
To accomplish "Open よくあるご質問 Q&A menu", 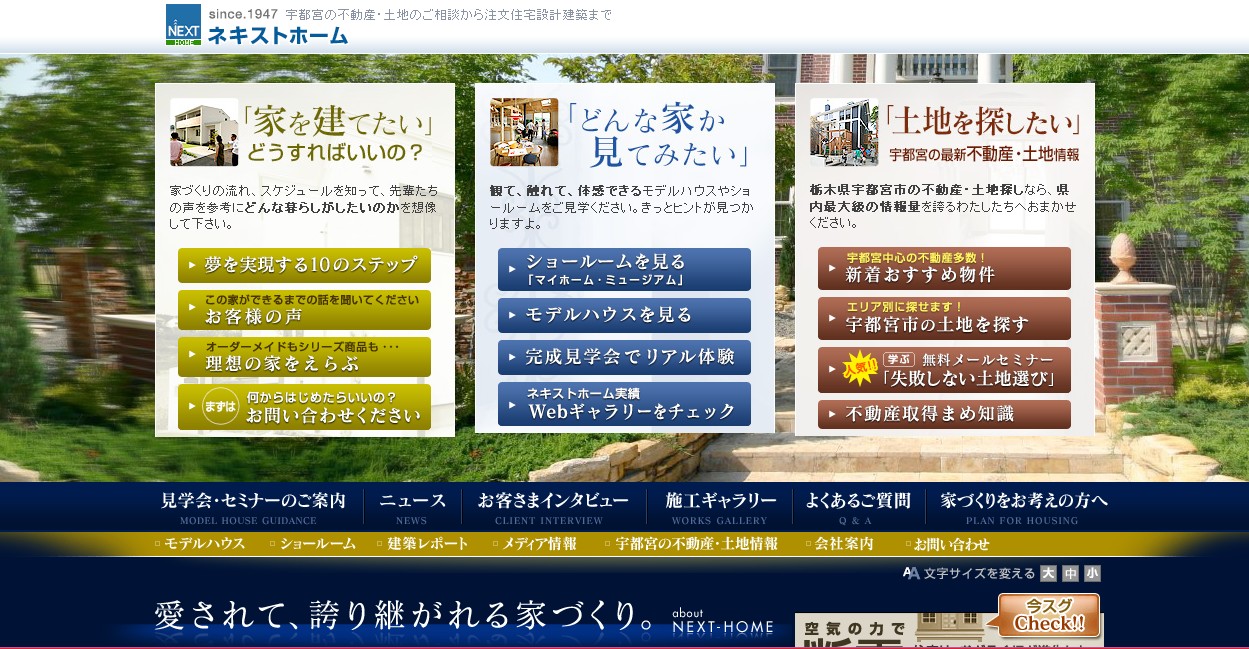I will (x=857, y=507).
